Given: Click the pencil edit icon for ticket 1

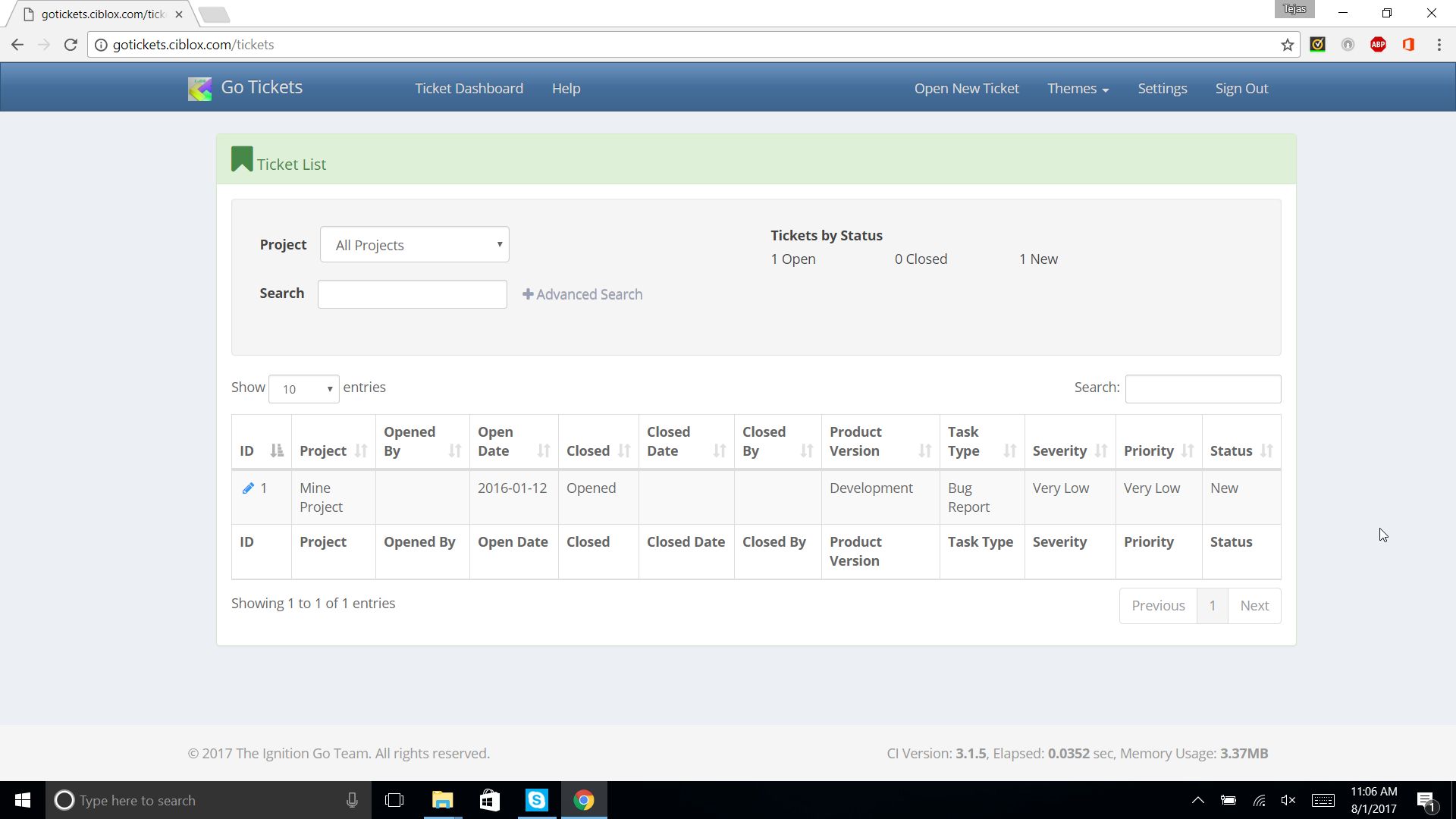Looking at the screenshot, I should point(248,488).
